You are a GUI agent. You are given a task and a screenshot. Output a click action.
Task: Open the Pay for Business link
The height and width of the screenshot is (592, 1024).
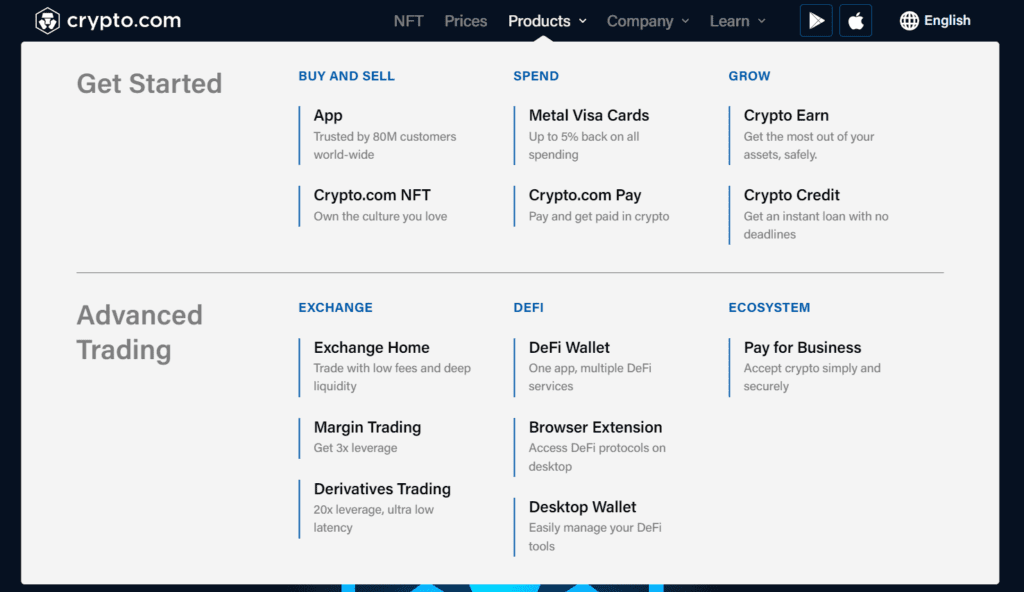(802, 347)
